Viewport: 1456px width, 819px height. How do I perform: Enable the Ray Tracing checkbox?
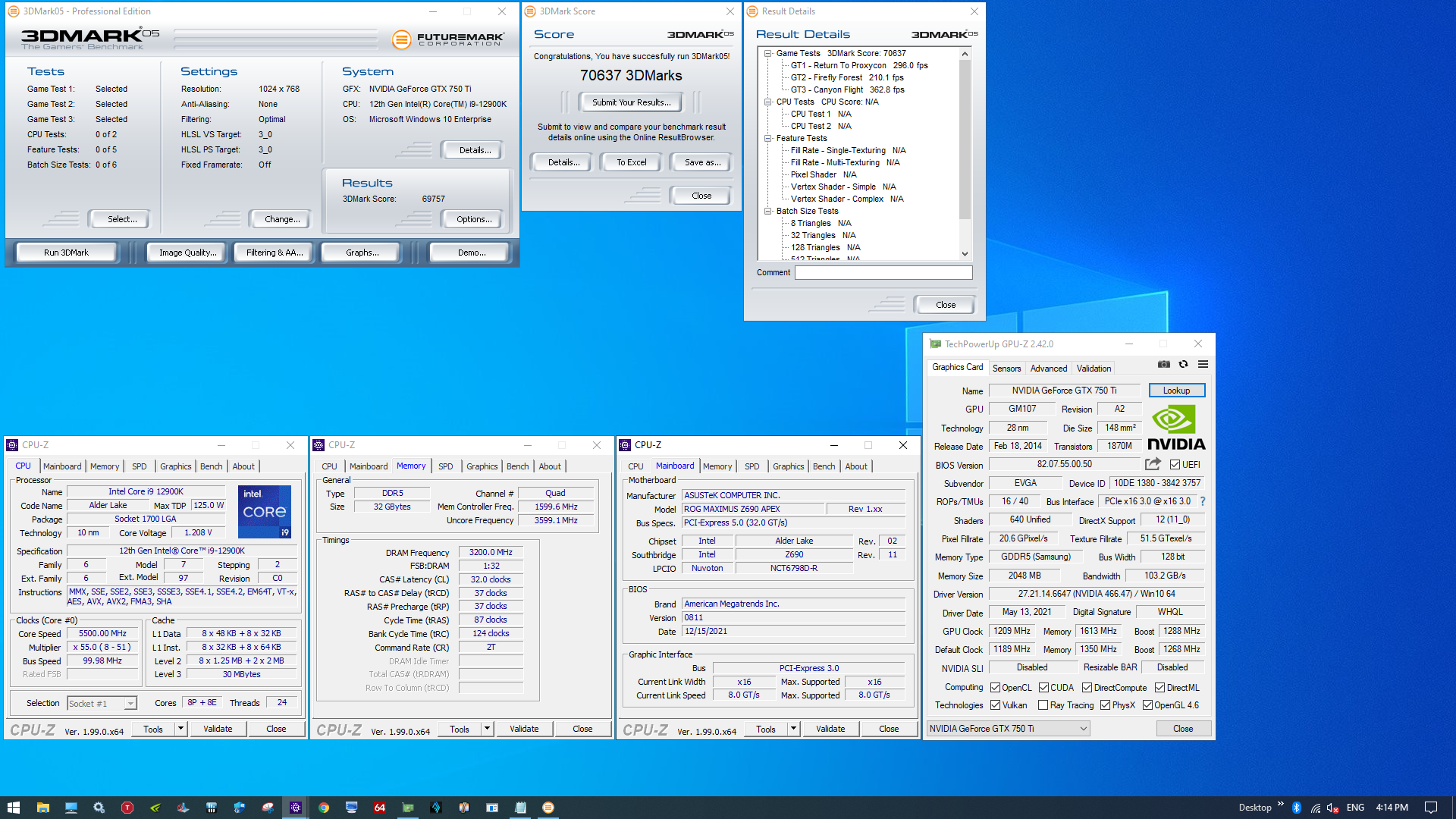click(x=1043, y=705)
